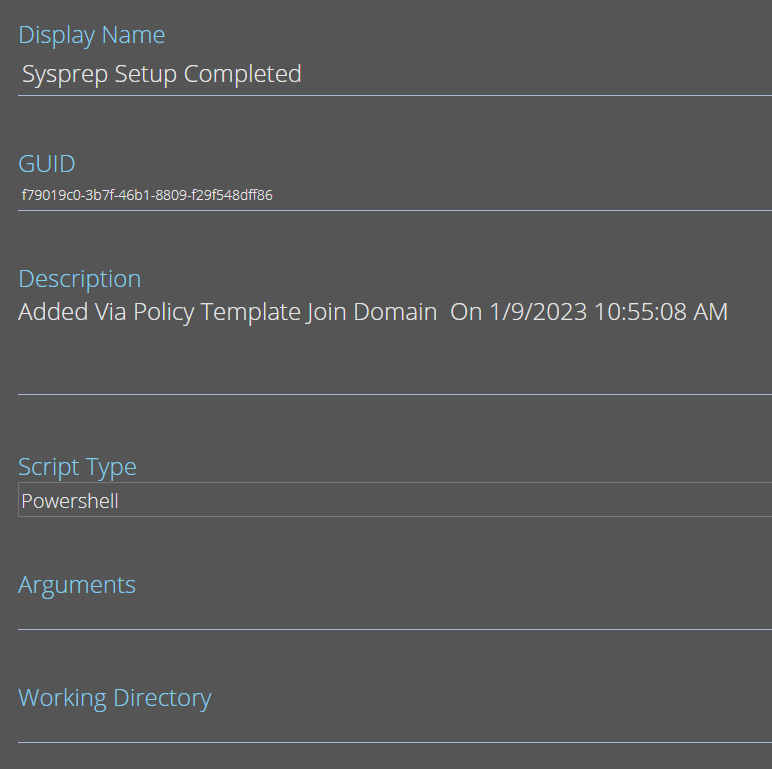Click the Working Directory label
Image resolution: width=772 pixels, height=769 pixels.
[115, 698]
